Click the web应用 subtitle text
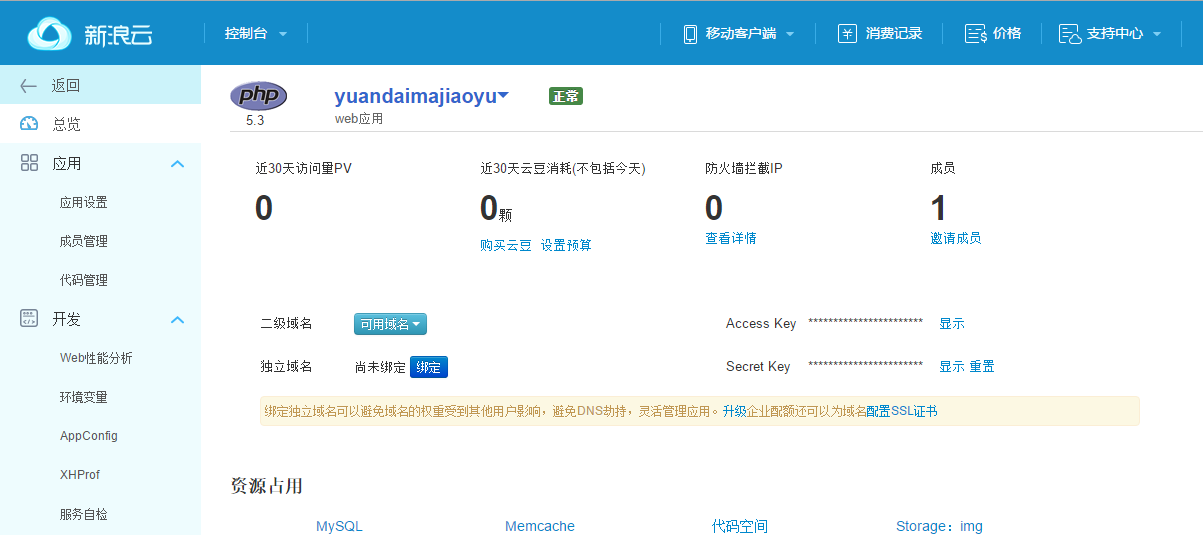The height and width of the screenshot is (535, 1203). [359, 119]
